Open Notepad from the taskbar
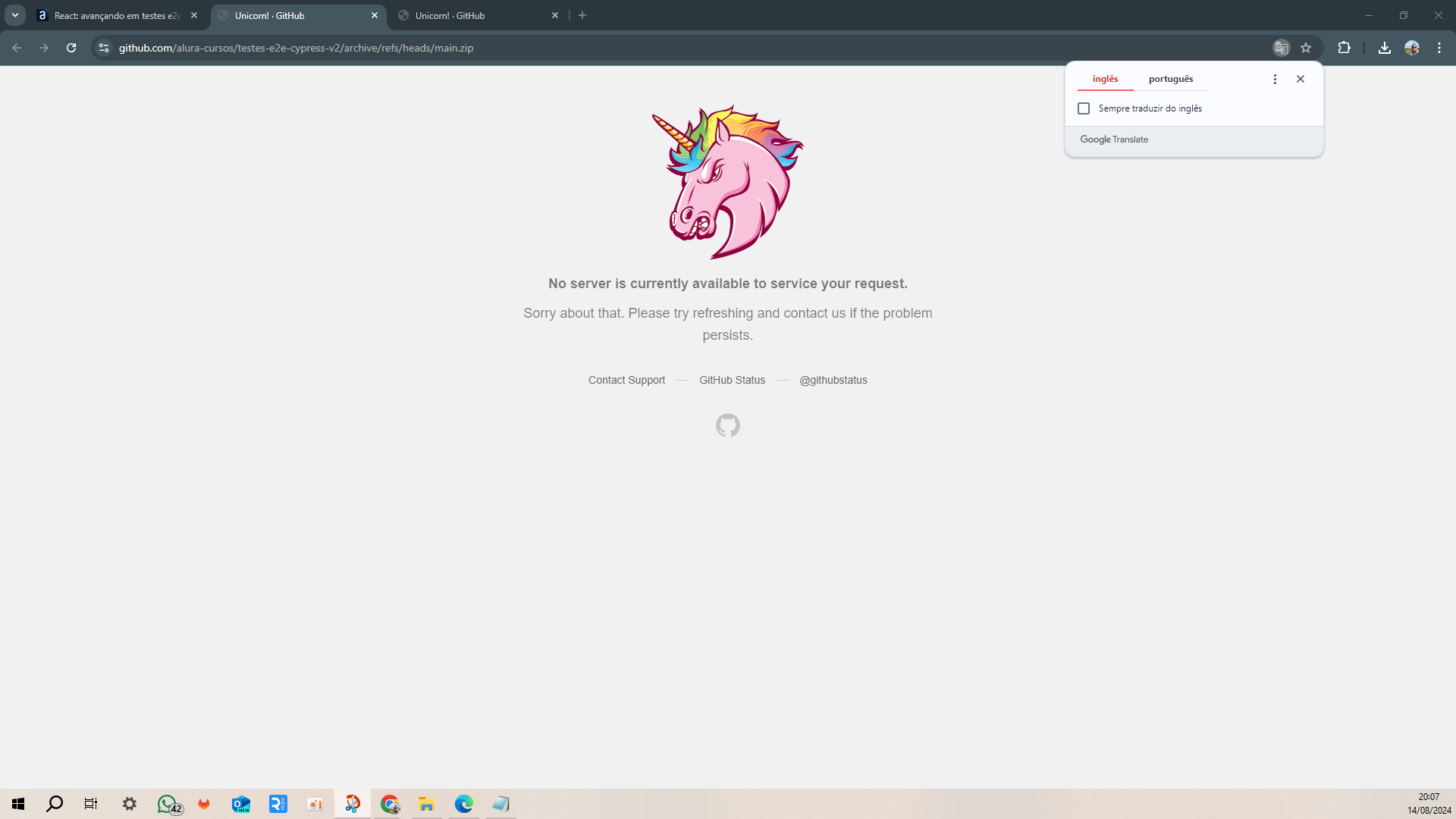The height and width of the screenshot is (819, 1456). coord(501,804)
